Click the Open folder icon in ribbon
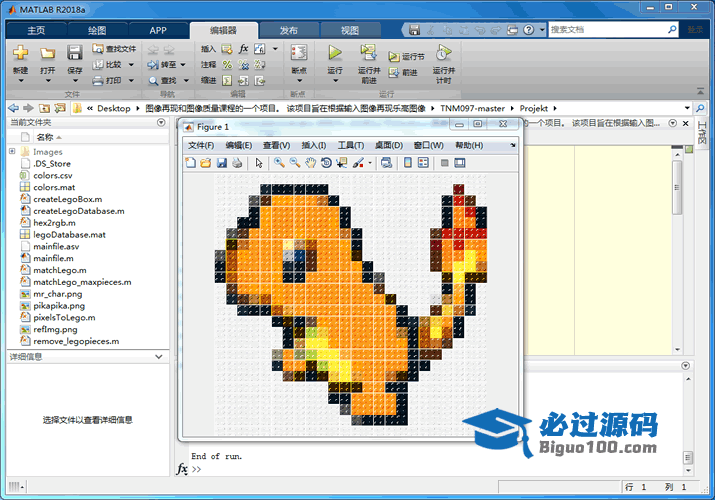 click(47, 53)
